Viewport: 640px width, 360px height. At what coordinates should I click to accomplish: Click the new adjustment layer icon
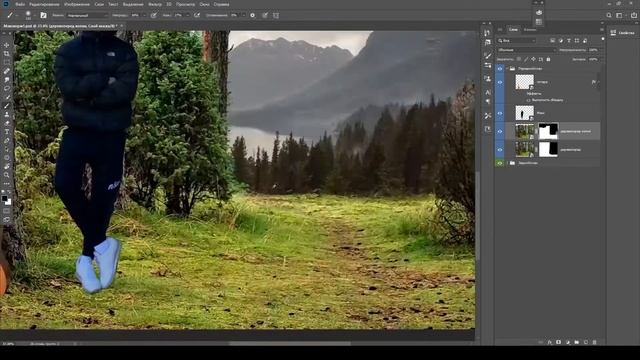click(567, 342)
